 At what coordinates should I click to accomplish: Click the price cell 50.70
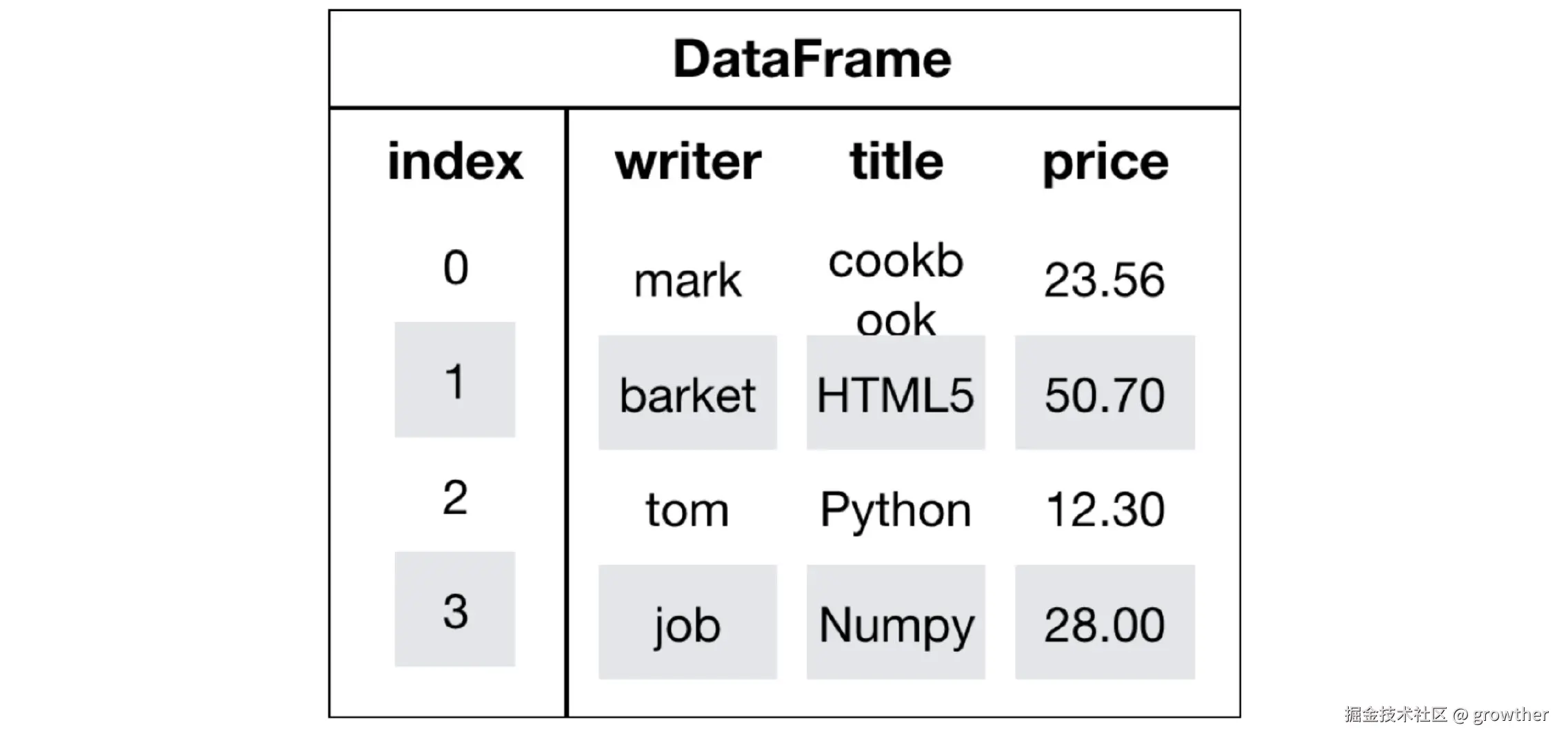pyautogui.click(x=1105, y=394)
